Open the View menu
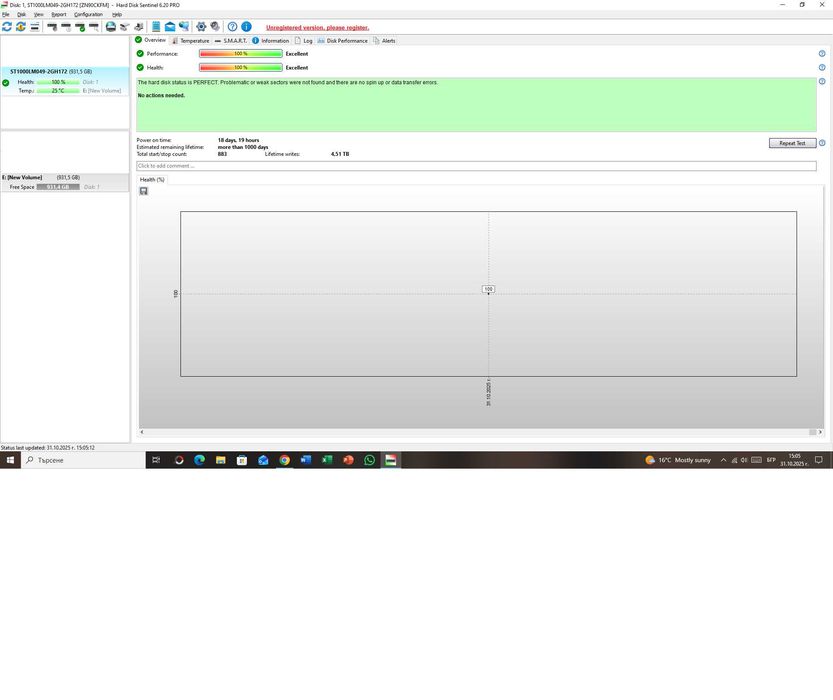 click(39, 14)
